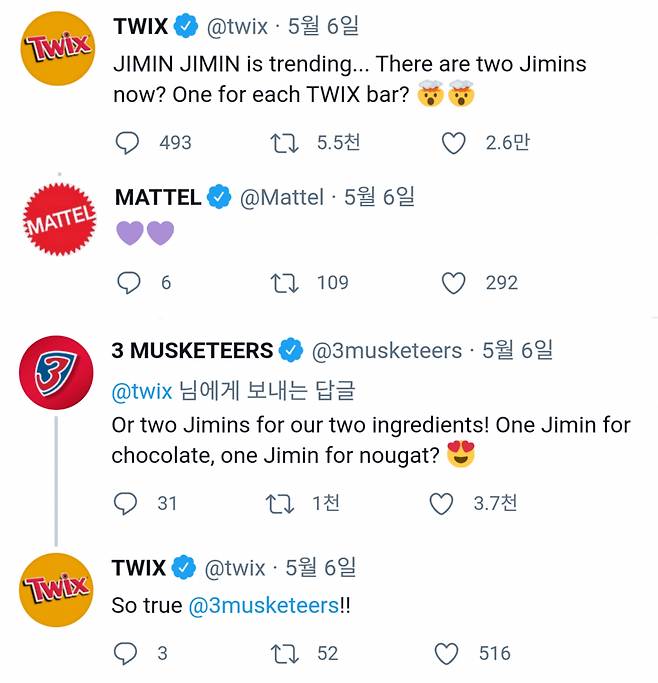Like TWIX's tweet with 2.6만 likes
The width and height of the screenshot is (658, 683).
(454, 143)
